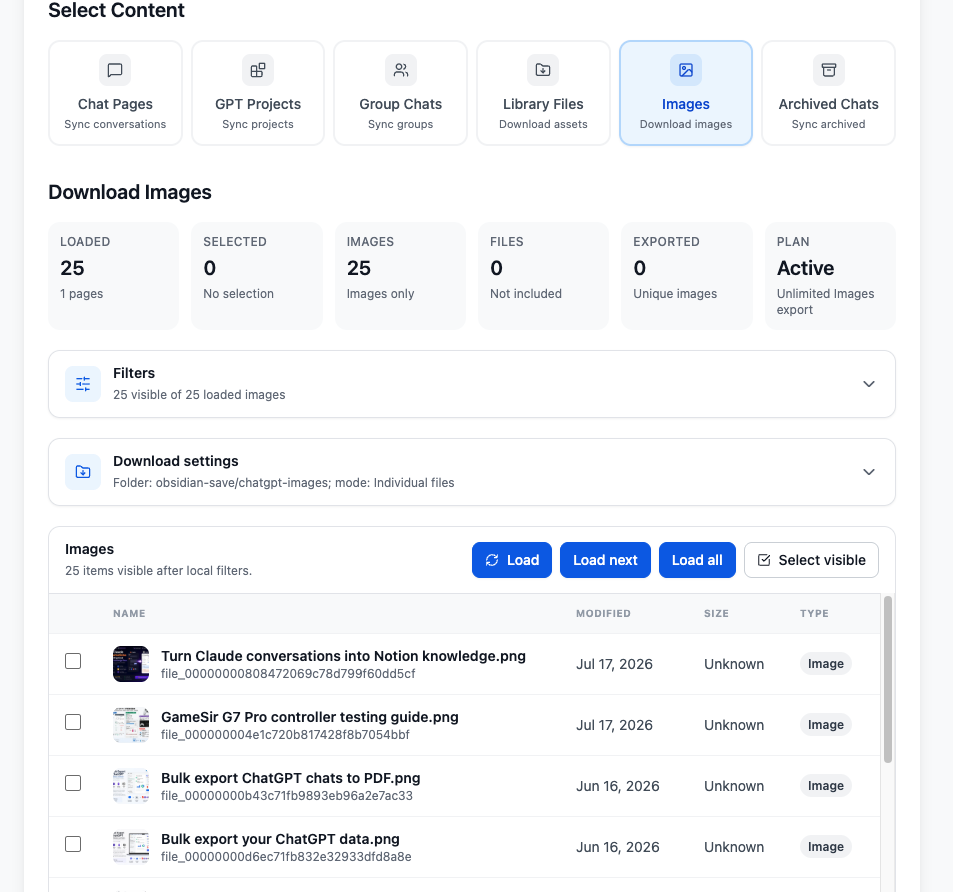The image size is (953, 892).
Task: Open thumbnail of Bulk export ChatGPT chats to PDF
Action: coord(131,786)
